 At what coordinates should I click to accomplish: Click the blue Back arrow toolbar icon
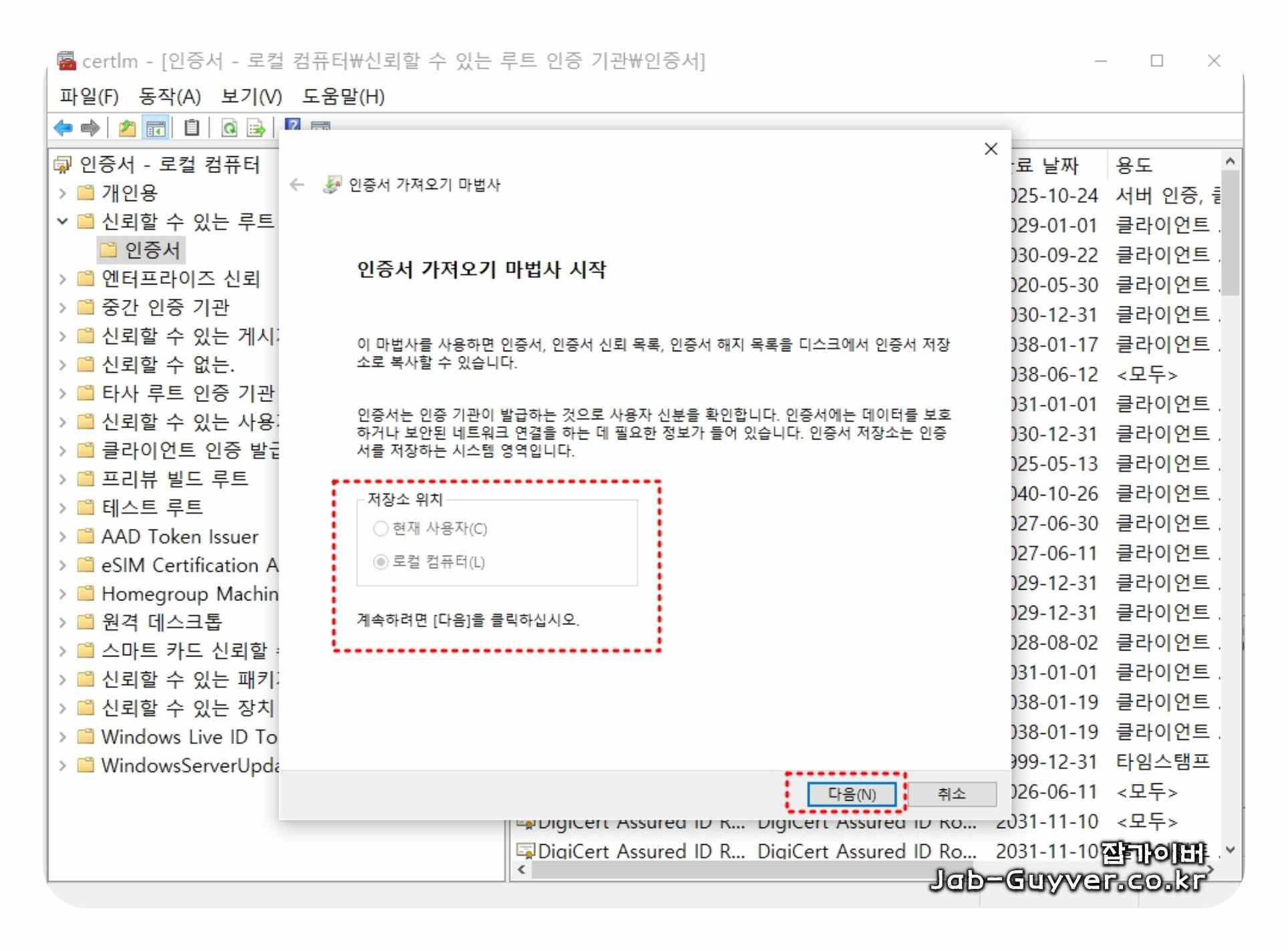pos(63,128)
